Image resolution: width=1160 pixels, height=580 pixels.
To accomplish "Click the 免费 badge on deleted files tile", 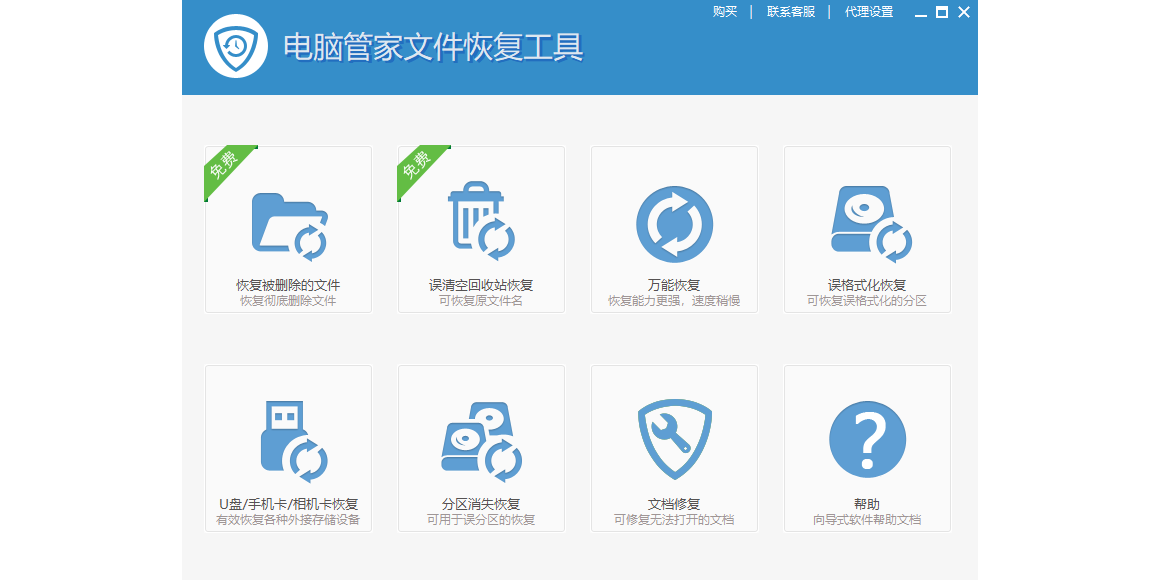I will click(223, 165).
